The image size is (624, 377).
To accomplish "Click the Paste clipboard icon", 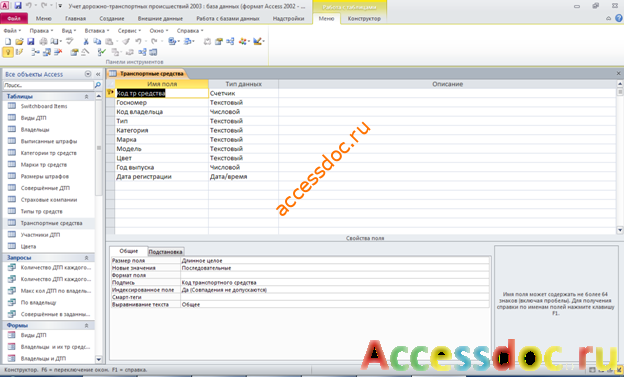I will [x=109, y=41].
